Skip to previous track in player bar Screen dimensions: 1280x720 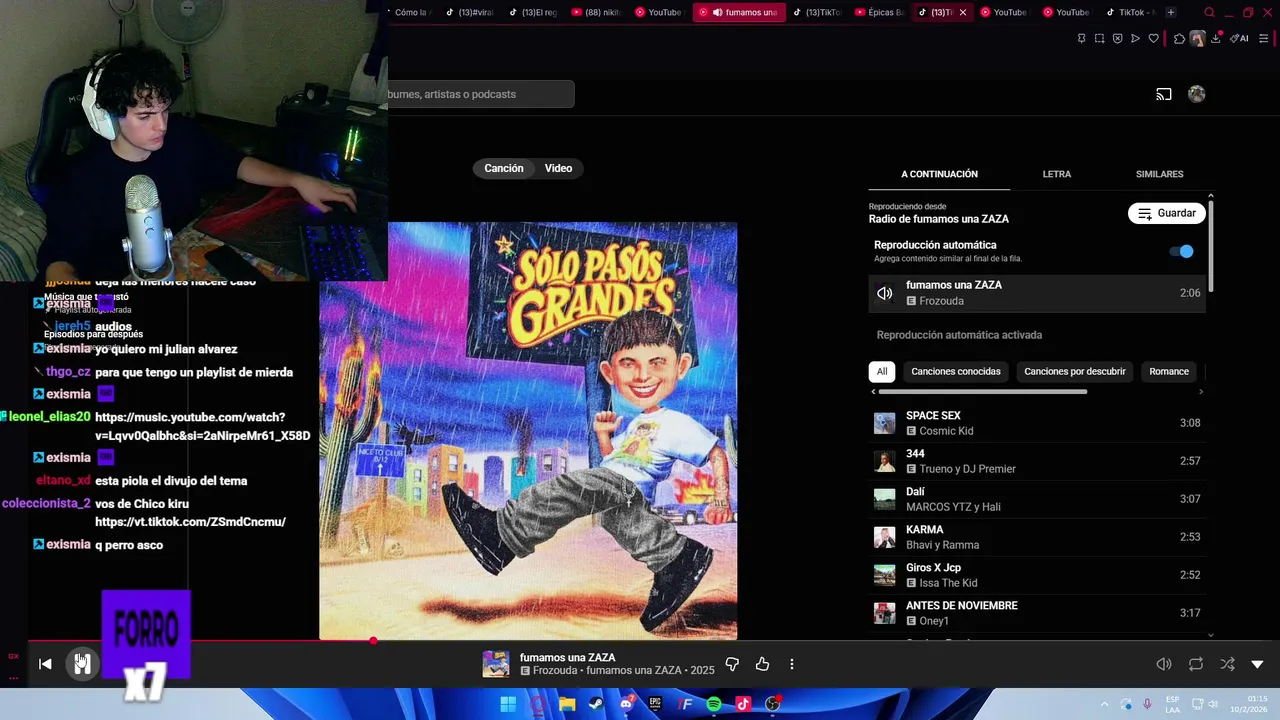(x=45, y=664)
